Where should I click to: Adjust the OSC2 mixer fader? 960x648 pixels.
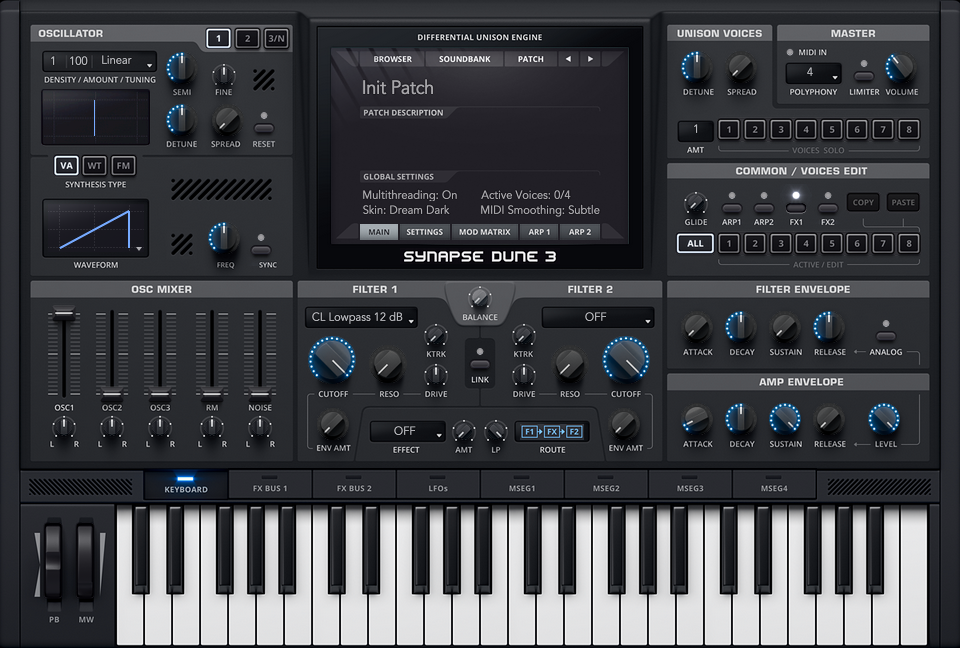point(112,393)
